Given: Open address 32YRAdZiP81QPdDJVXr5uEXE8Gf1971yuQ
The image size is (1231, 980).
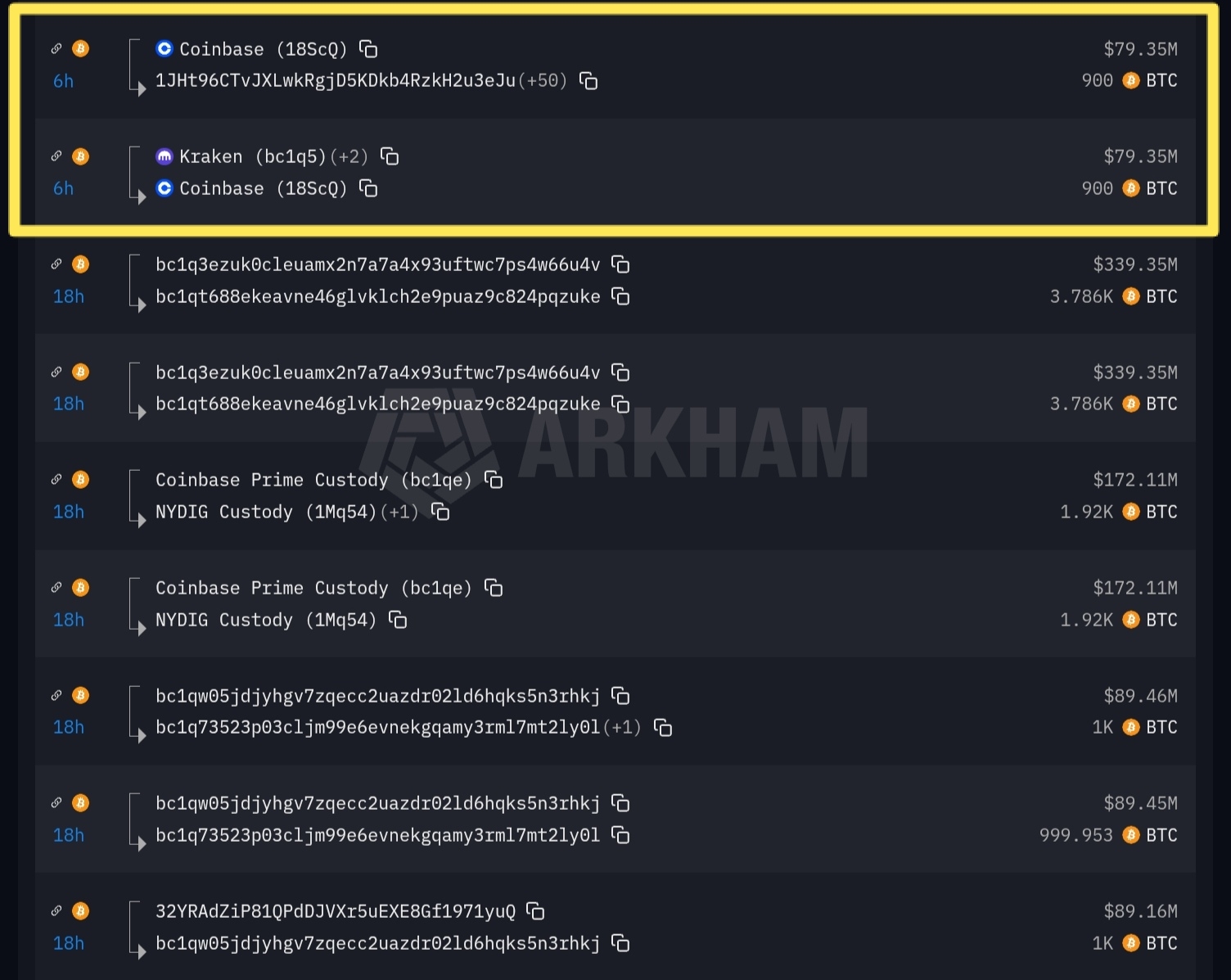Looking at the screenshot, I should (x=336, y=911).
